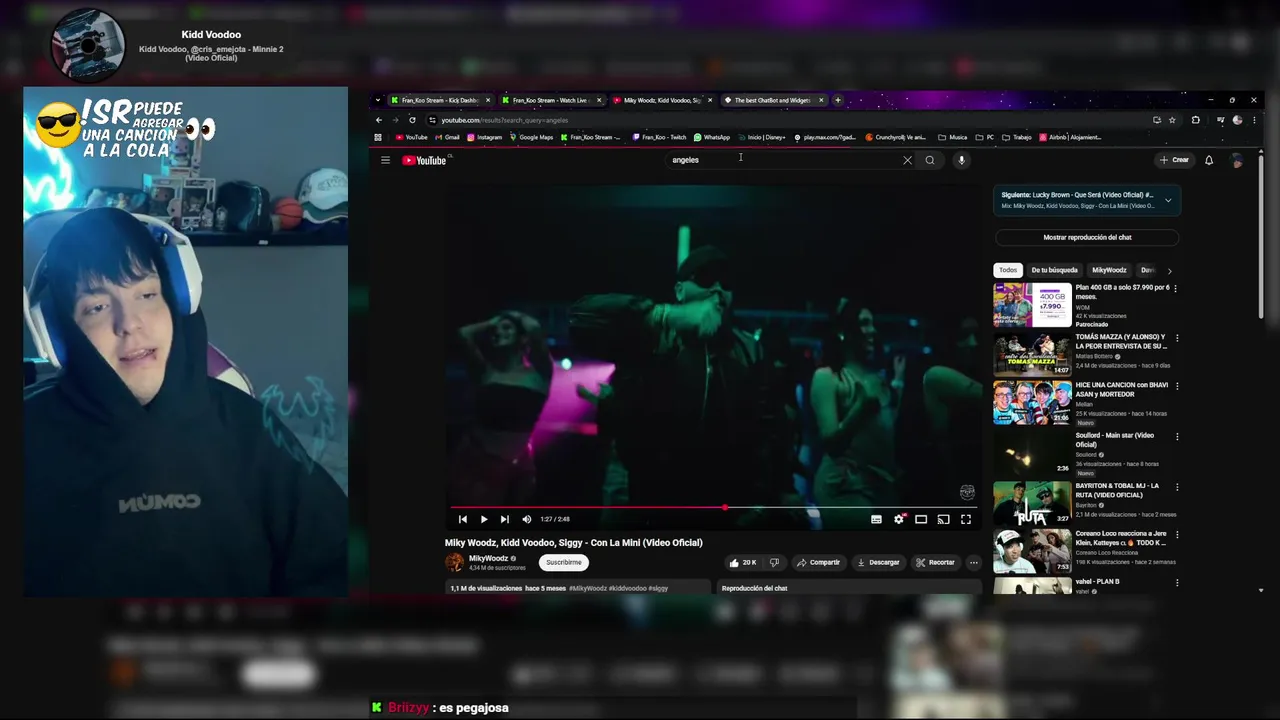Click Mostrar reproducción del chat

[1087, 237]
